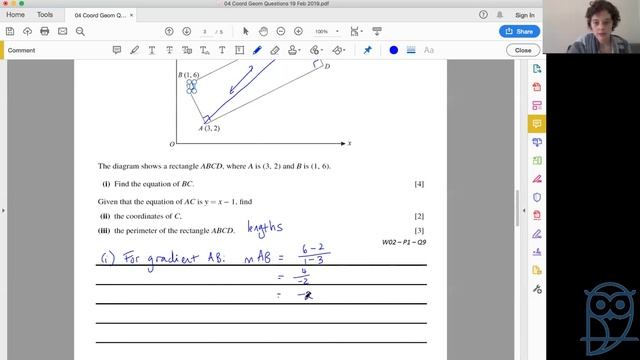Screen dimensions: 640x360
Task: Save the PDF file
Action: point(10,31)
